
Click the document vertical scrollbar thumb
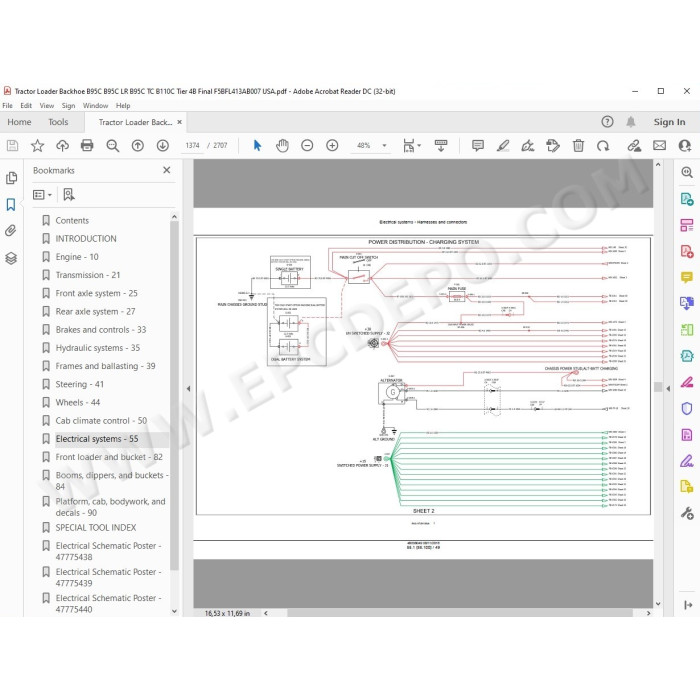(658, 387)
